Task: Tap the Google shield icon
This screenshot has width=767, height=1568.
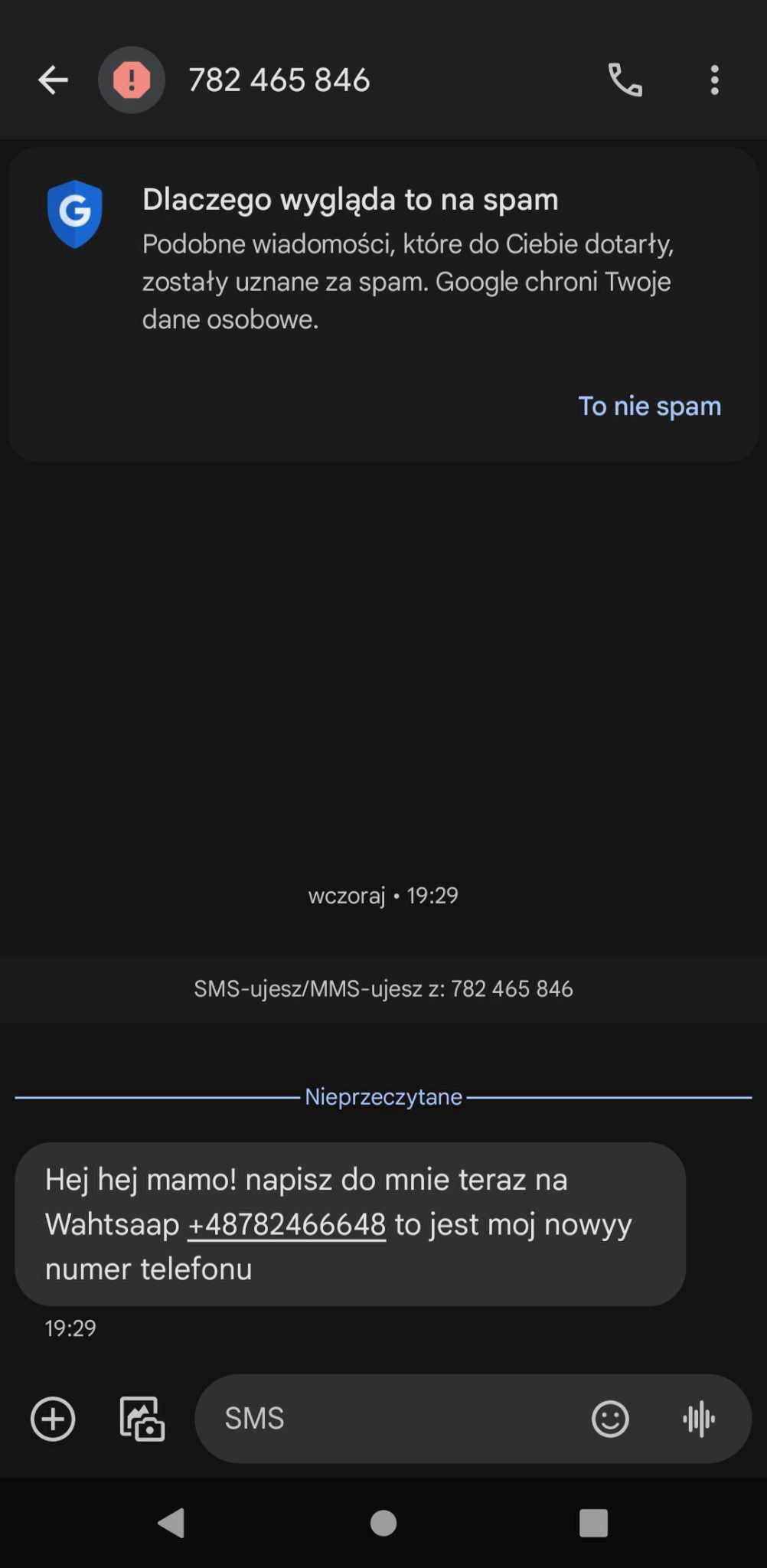Action: tap(74, 214)
